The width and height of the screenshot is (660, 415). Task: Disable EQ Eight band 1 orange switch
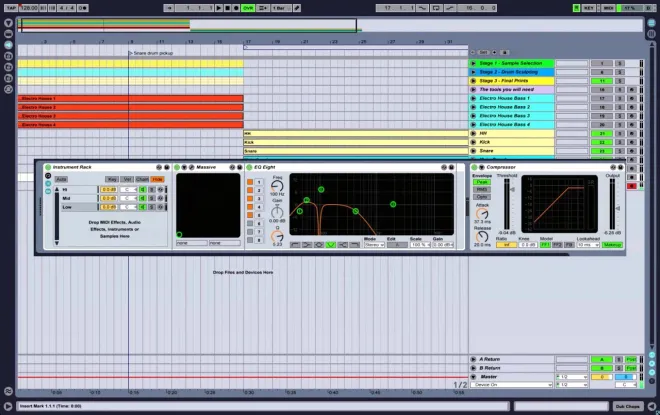point(250,182)
